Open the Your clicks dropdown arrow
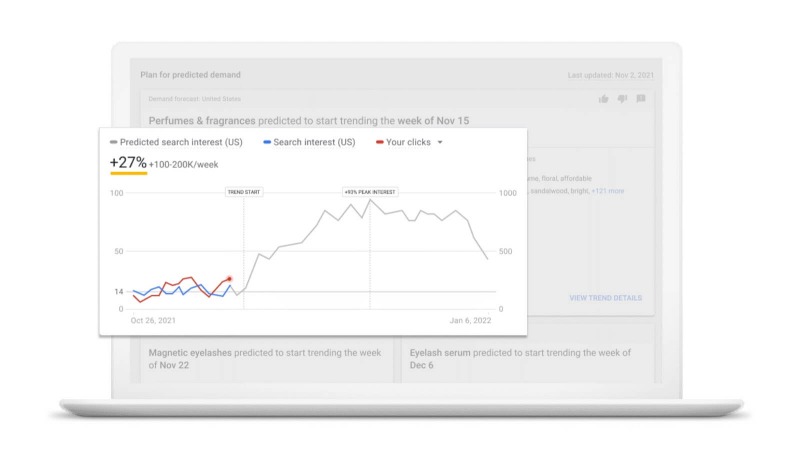This screenshot has height=450, width=800. tap(440, 142)
